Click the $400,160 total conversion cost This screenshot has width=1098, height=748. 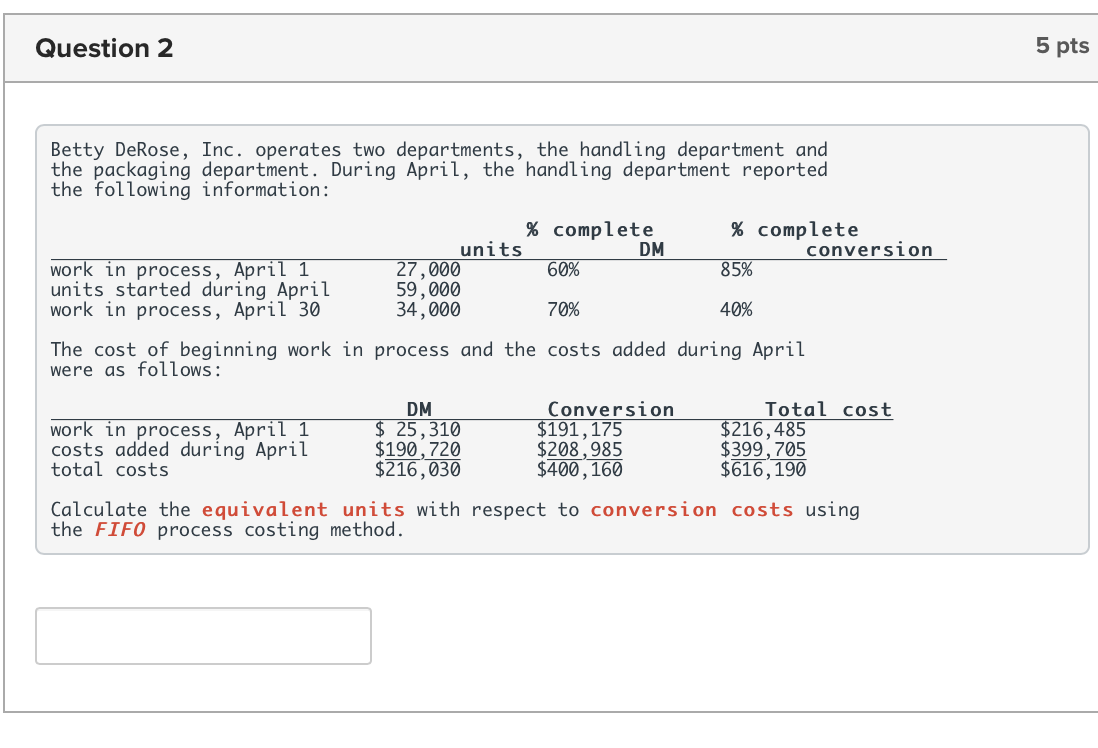[579, 469]
